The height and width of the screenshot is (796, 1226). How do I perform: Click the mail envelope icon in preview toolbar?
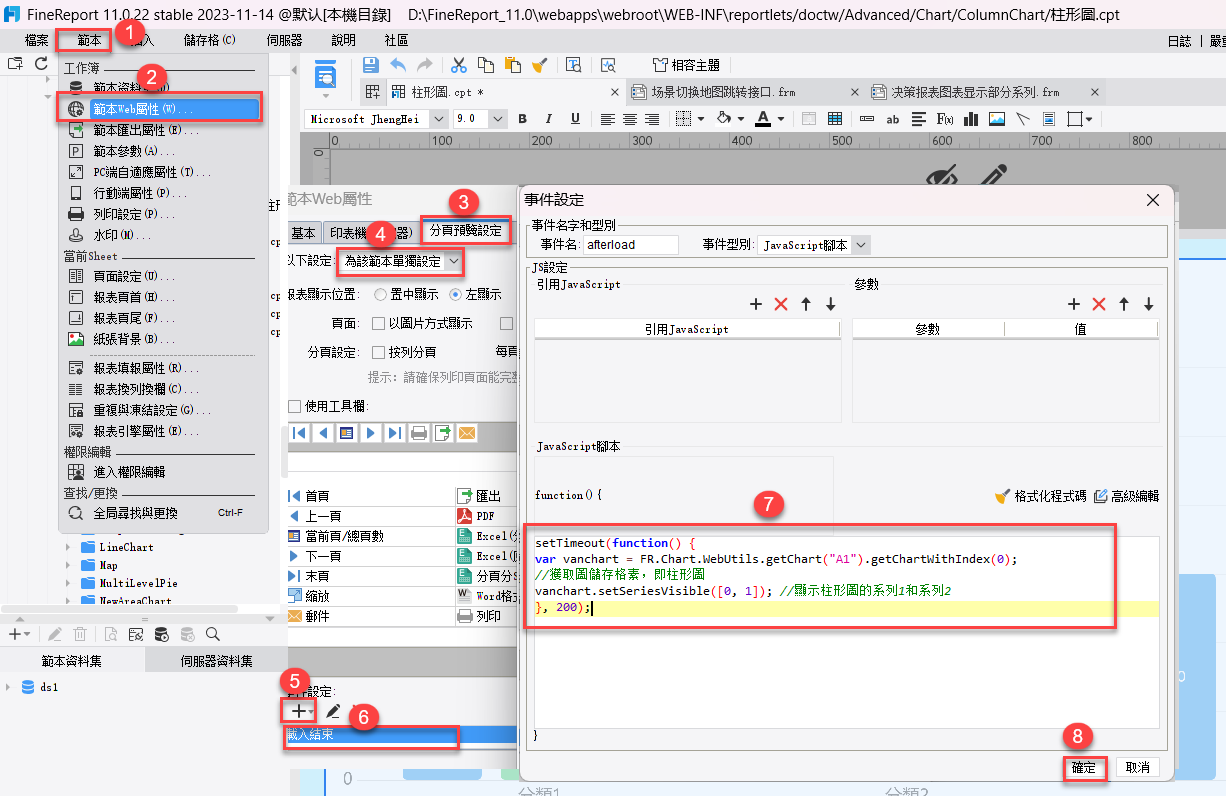[467, 433]
